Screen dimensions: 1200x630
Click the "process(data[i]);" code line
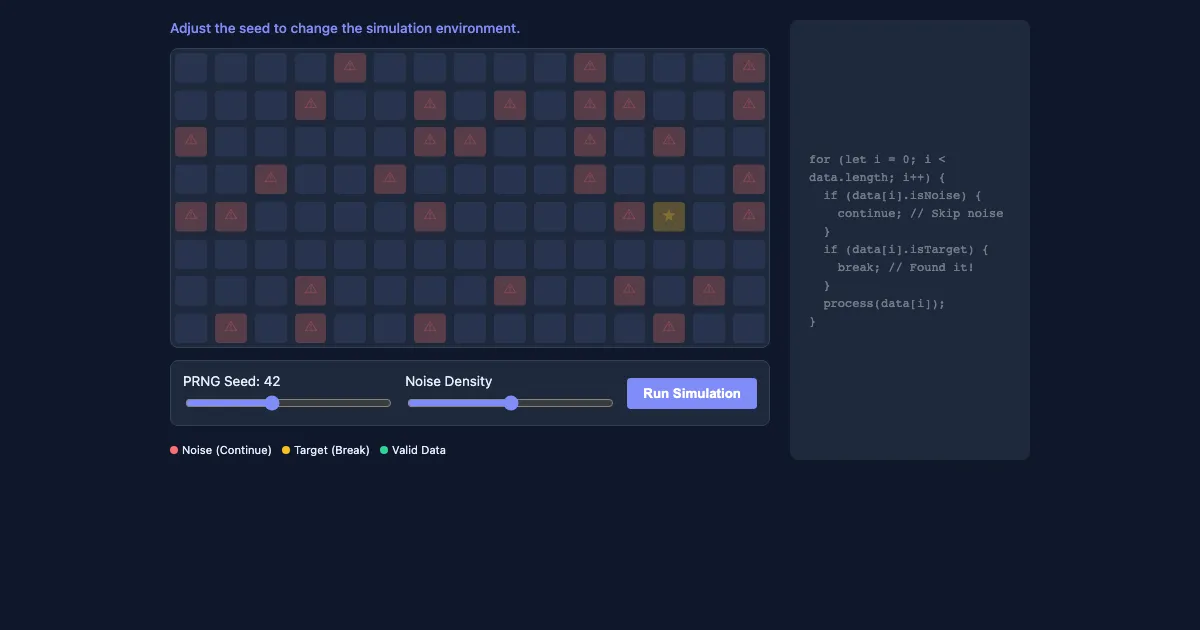[x=884, y=303]
